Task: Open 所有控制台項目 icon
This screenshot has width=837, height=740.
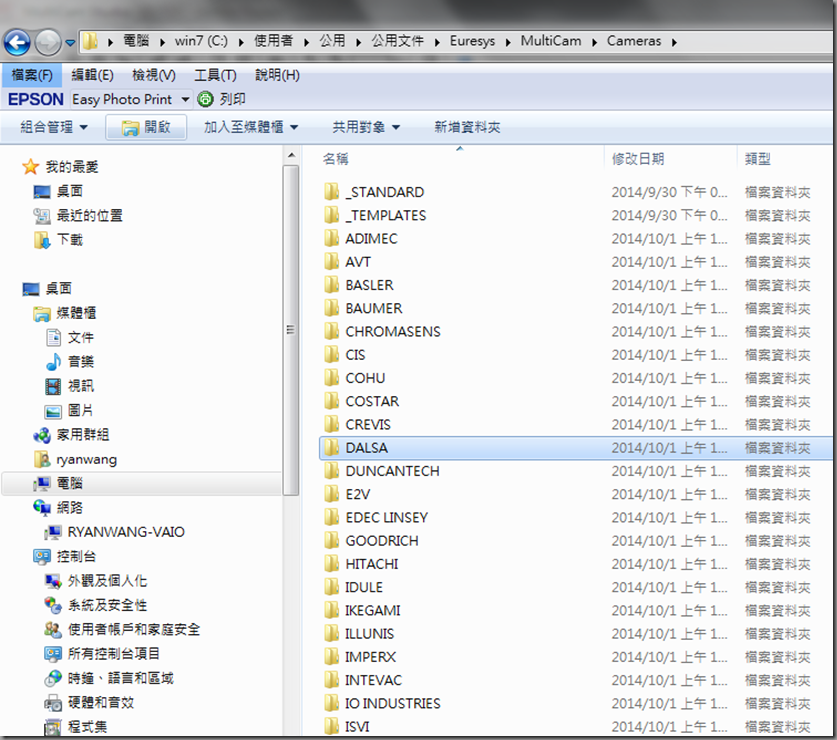Action: (53, 654)
